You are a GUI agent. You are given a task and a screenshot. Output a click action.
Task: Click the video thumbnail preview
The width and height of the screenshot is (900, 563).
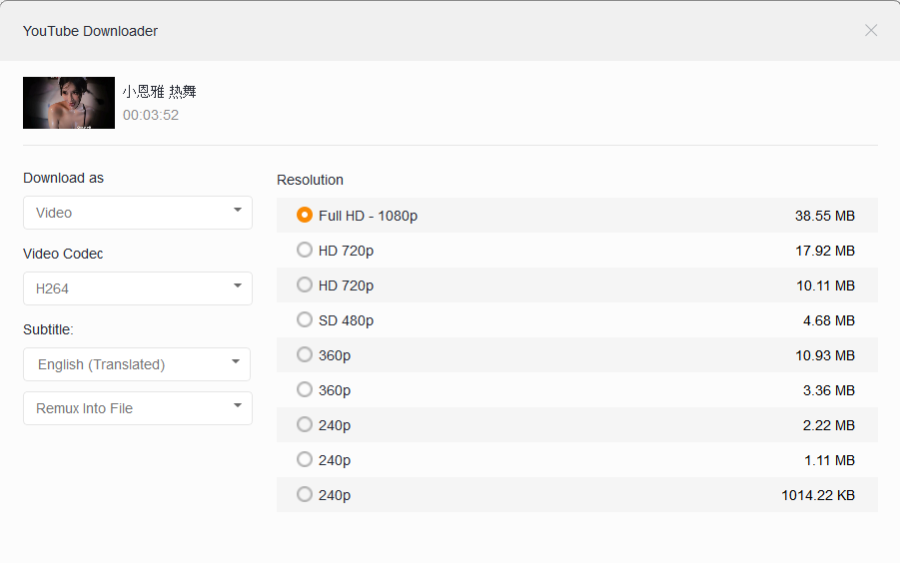click(x=69, y=103)
